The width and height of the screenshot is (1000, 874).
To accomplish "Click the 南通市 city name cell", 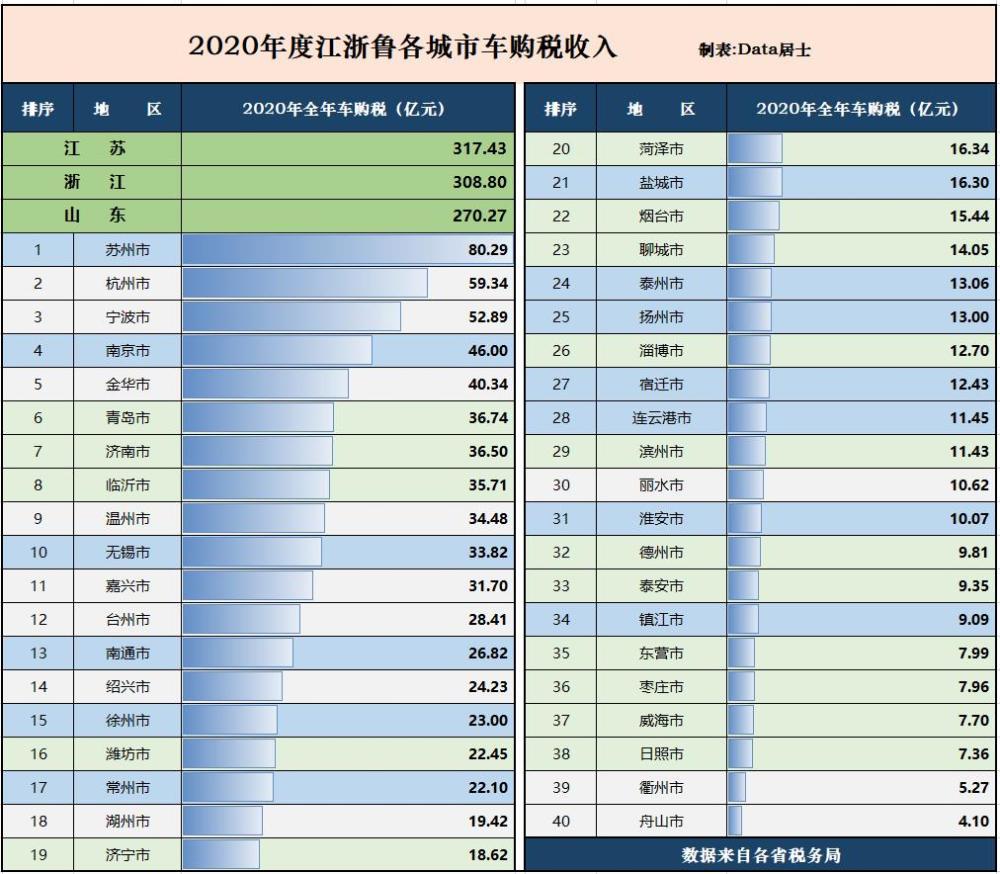I will click(128, 653).
